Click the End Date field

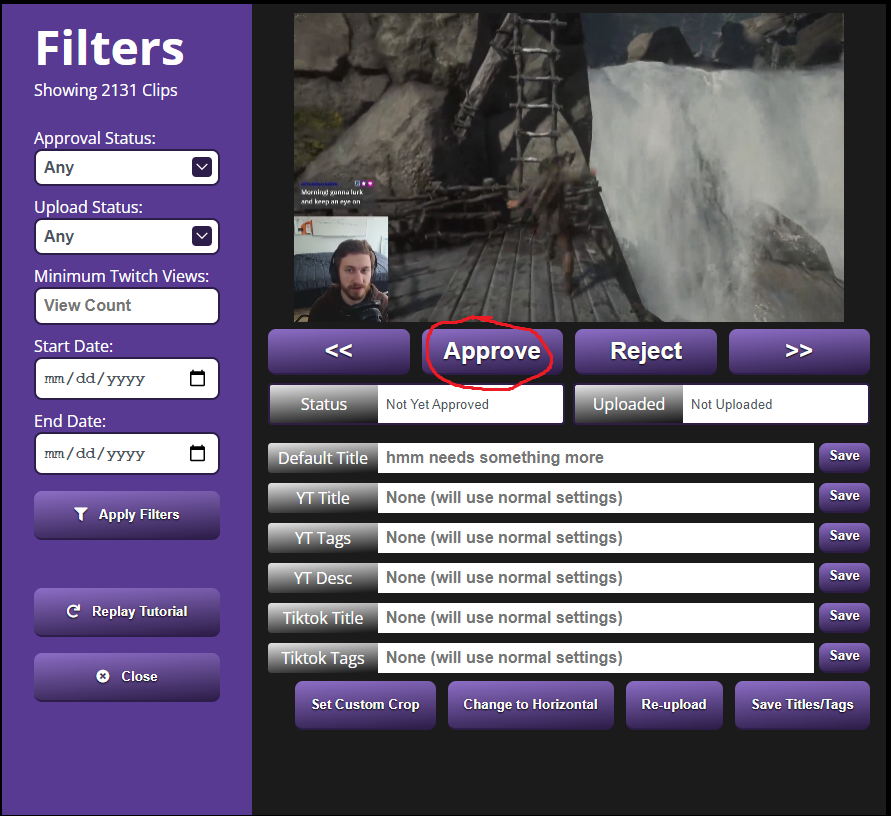pyautogui.click(x=127, y=453)
